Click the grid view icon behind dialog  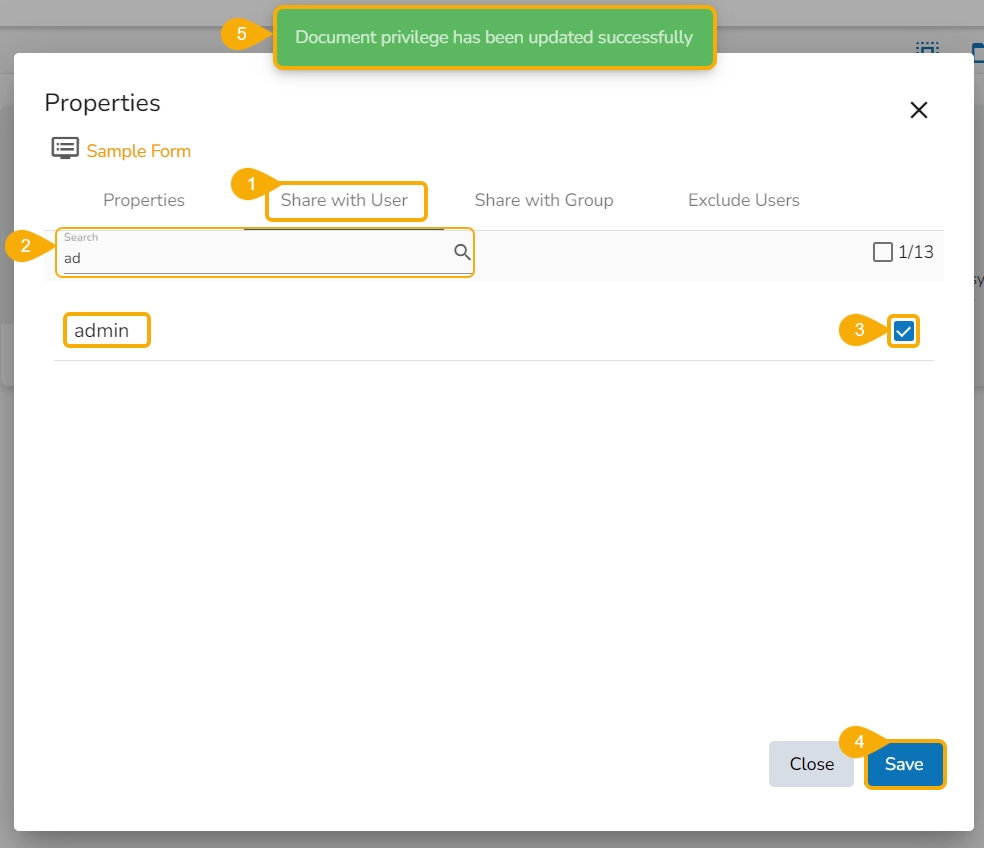[927, 48]
